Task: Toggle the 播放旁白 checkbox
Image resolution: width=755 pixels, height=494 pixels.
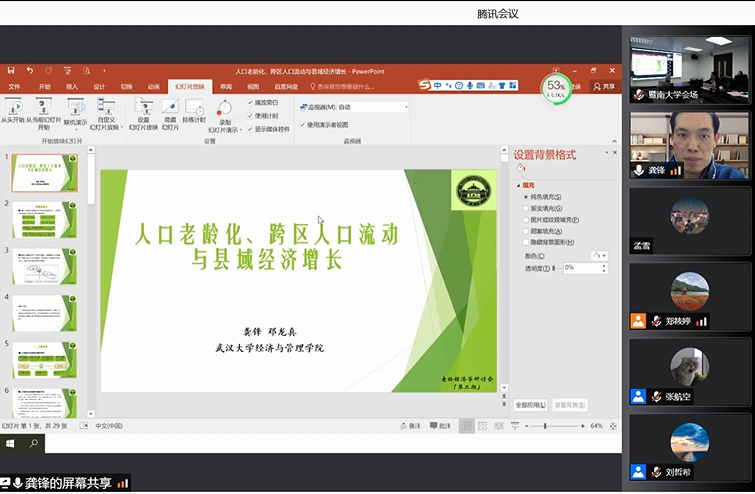Action: pos(251,103)
